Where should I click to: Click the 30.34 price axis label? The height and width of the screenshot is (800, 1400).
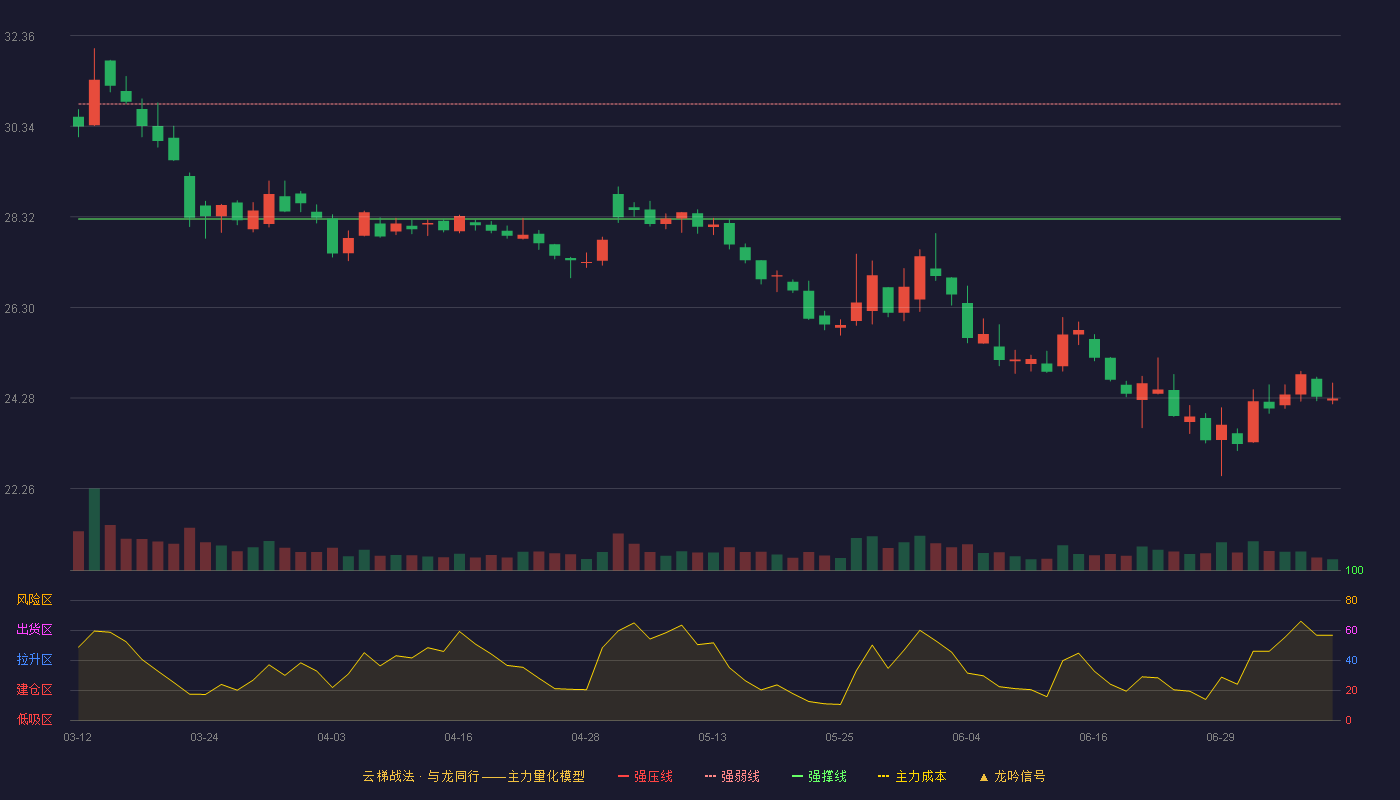click(x=19, y=128)
